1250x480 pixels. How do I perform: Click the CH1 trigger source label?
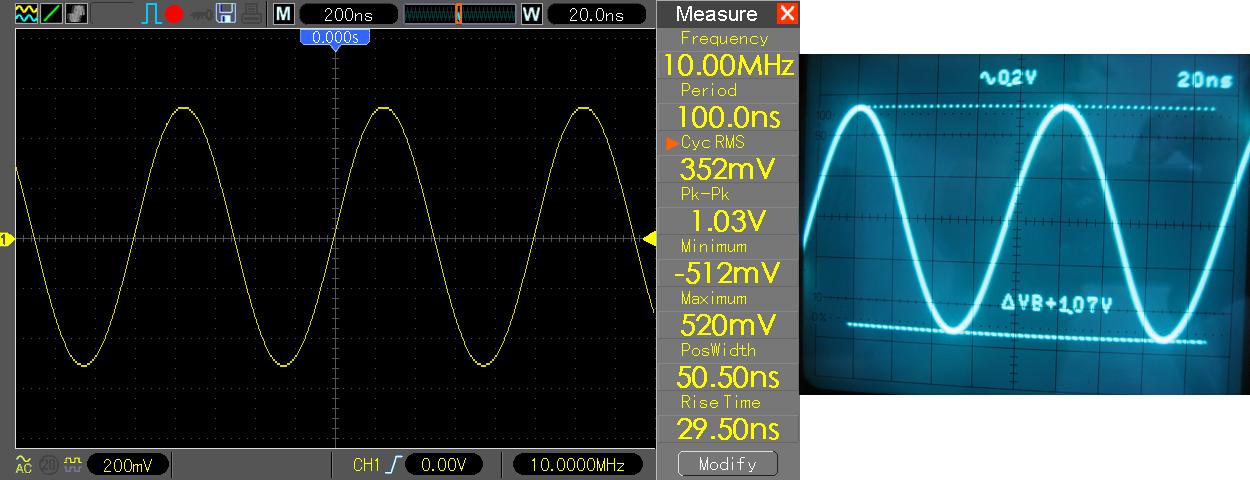(x=366, y=465)
